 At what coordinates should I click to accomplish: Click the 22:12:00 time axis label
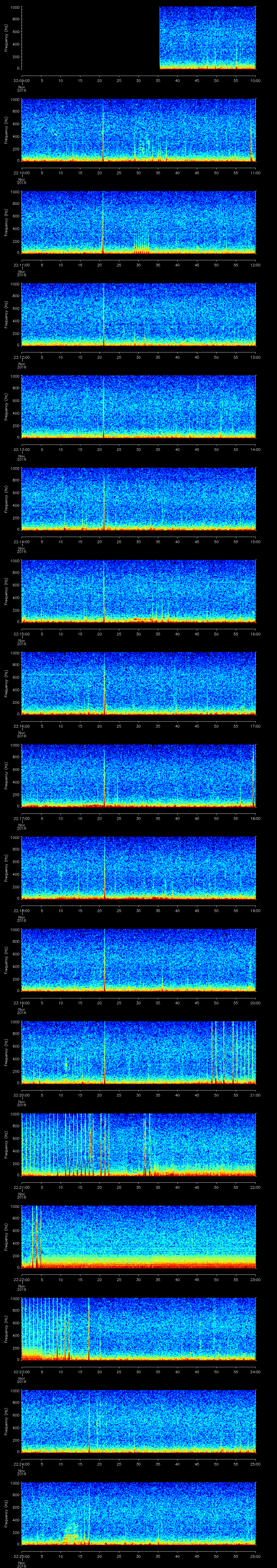pyautogui.click(x=22, y=357)
